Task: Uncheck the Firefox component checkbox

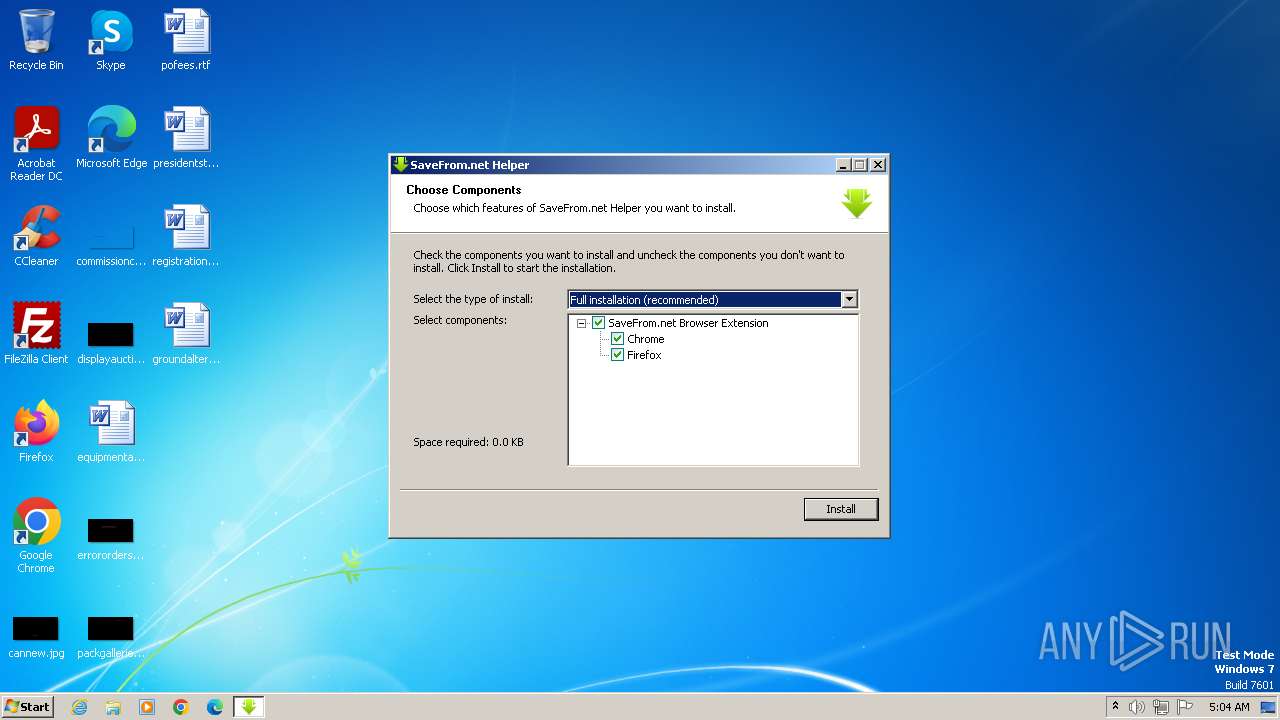Action: [x=618, y=355]
